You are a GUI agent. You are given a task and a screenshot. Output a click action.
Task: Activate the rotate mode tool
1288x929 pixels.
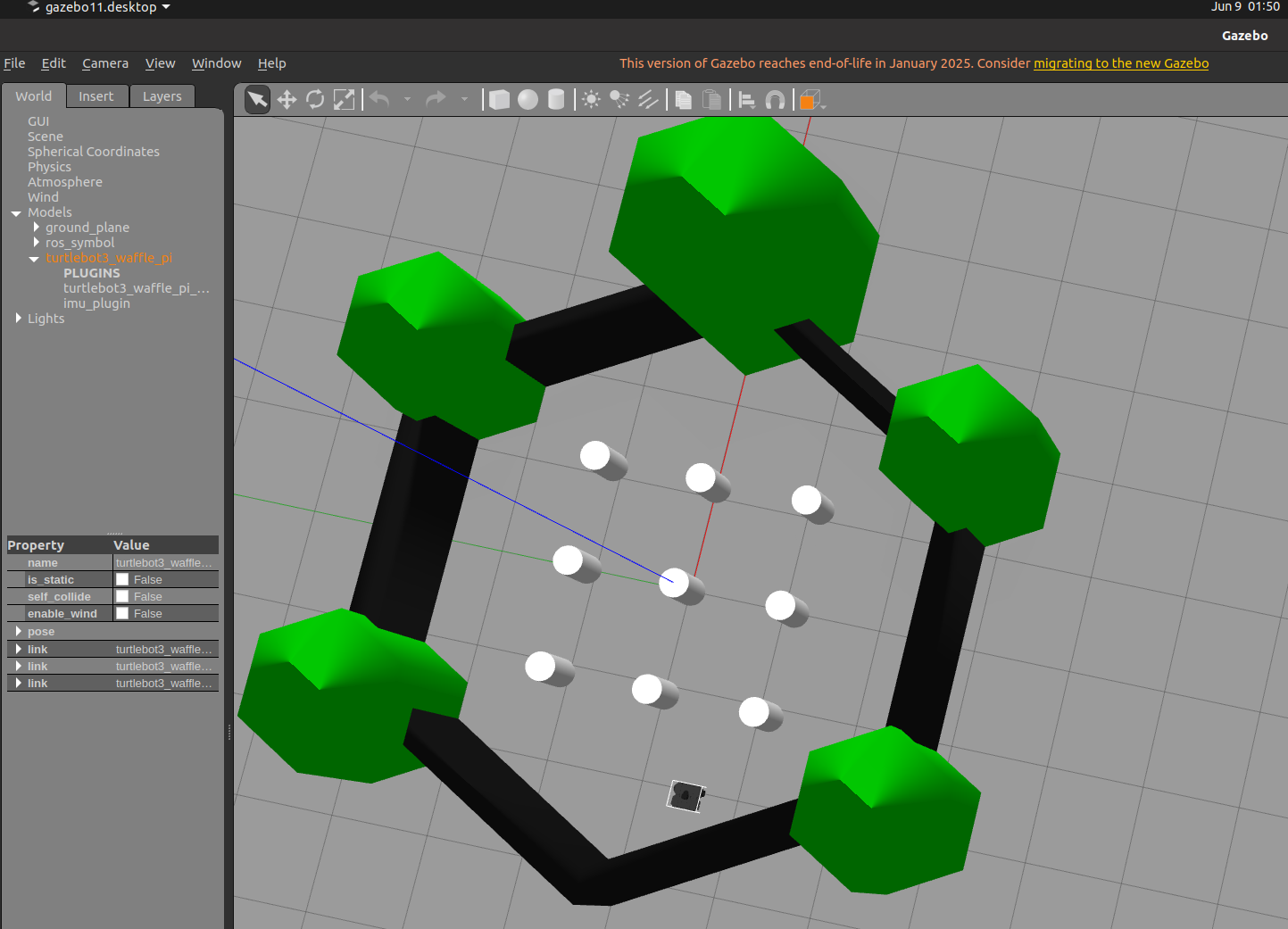(x=315, y=99)
